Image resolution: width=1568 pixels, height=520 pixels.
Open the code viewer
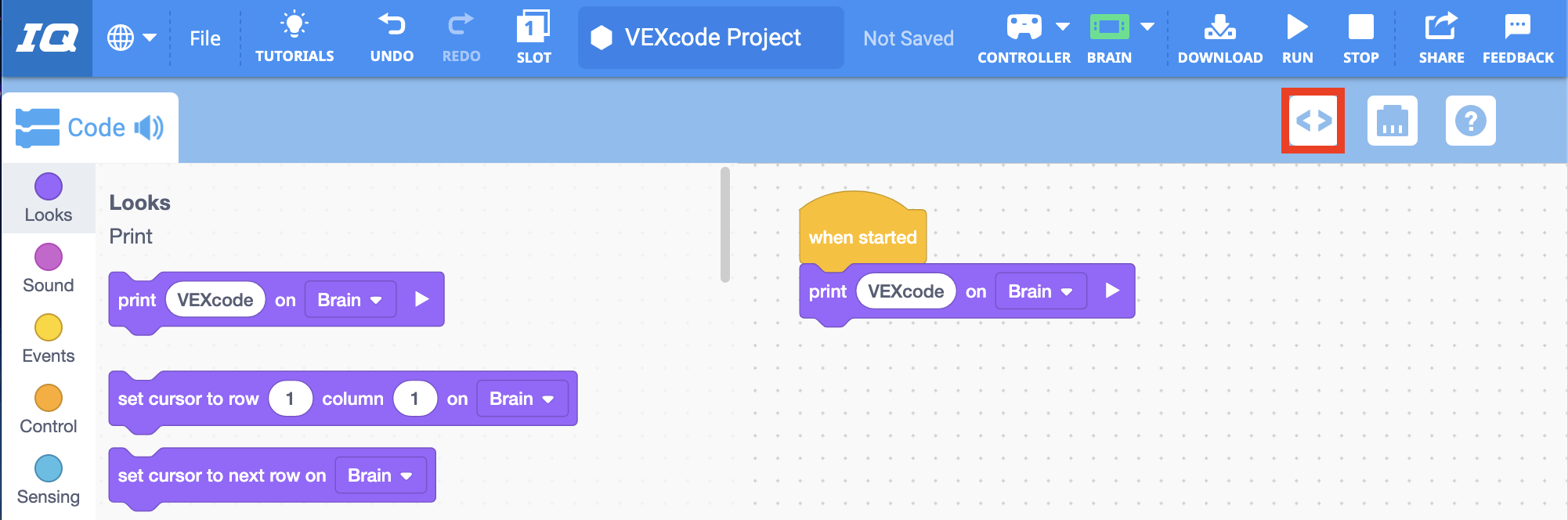pos(1313,121)
